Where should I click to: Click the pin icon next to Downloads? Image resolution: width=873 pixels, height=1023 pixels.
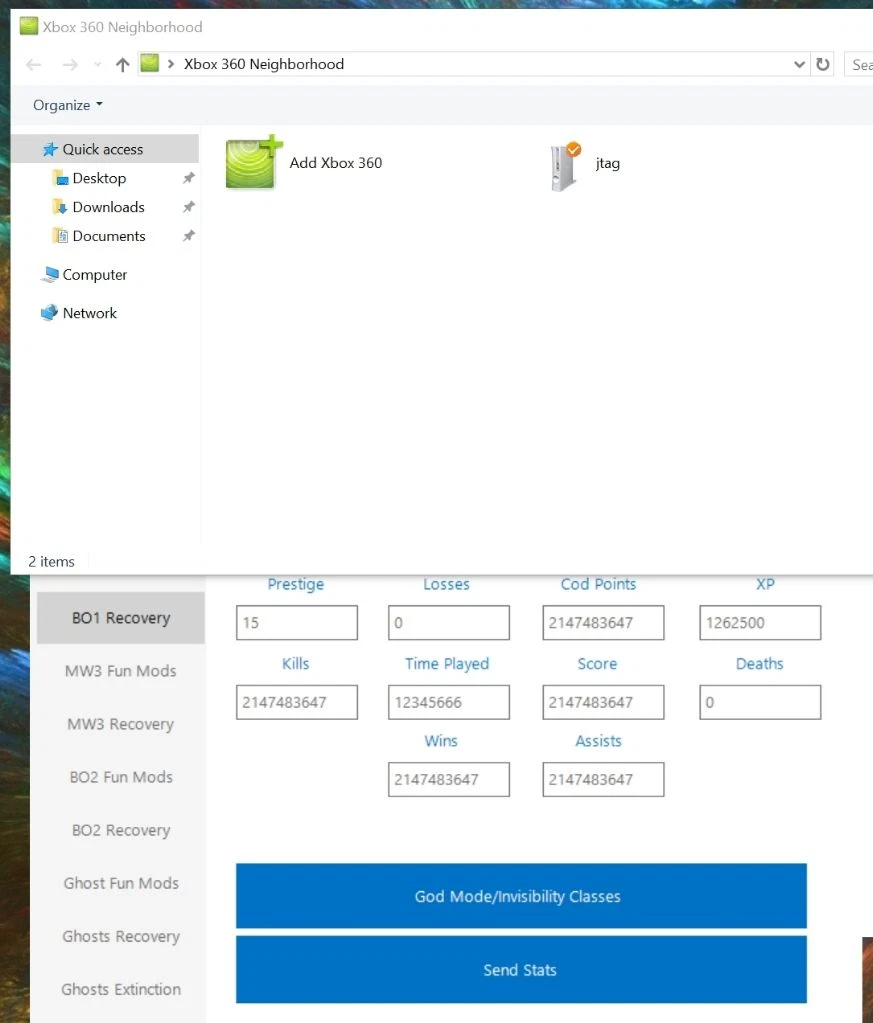click(x=189, y=207)
